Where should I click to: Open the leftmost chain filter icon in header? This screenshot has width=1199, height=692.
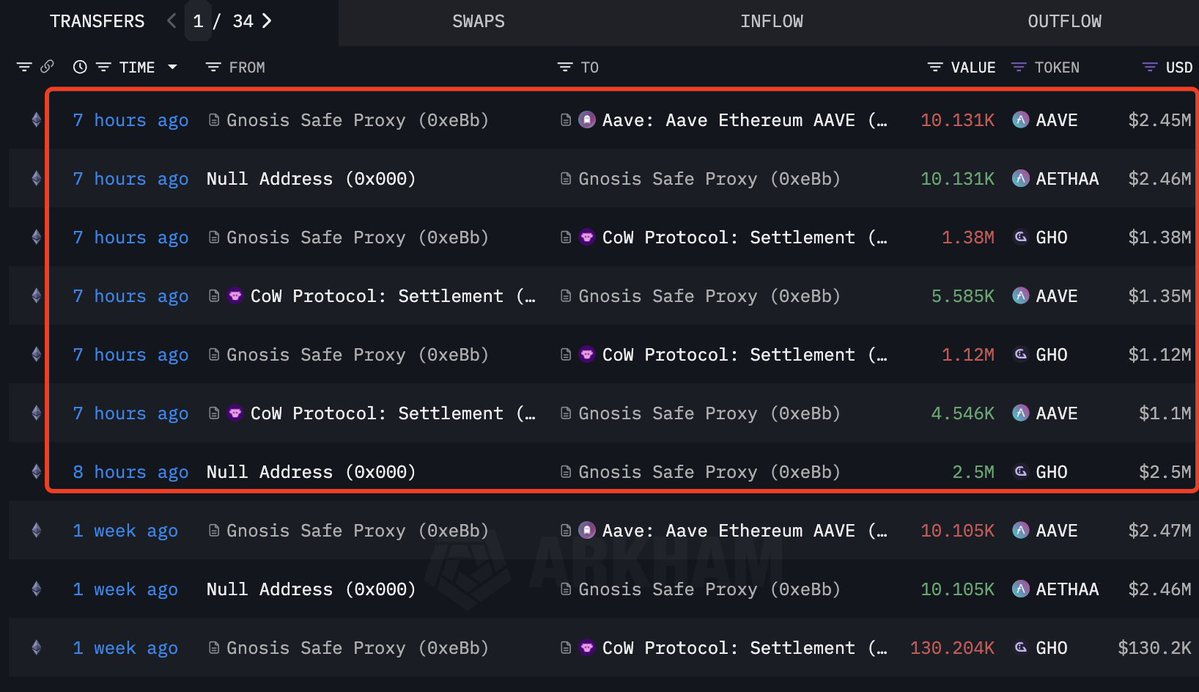click(24, 67)
